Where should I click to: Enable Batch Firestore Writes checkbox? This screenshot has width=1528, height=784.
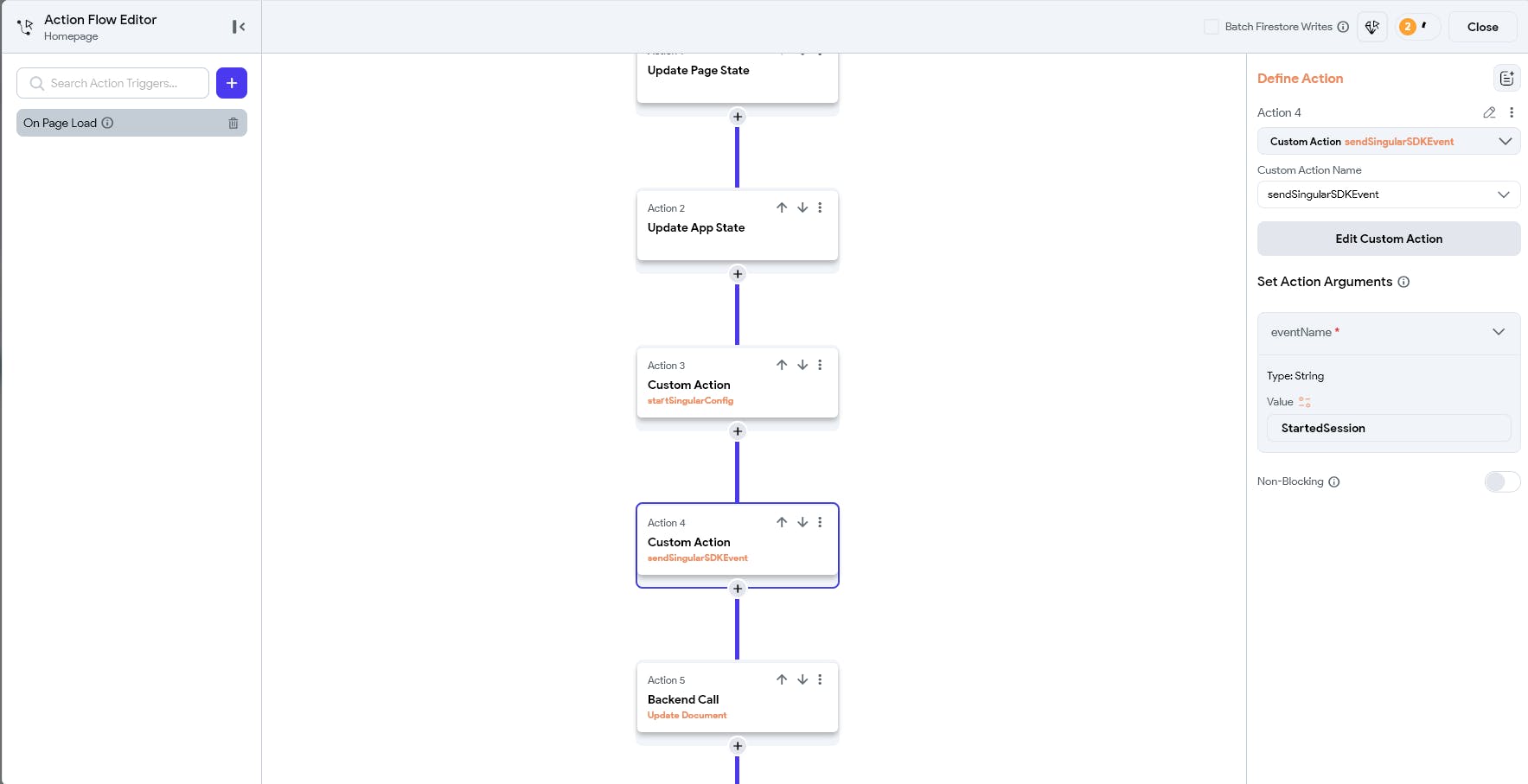tap(1212, 27)
